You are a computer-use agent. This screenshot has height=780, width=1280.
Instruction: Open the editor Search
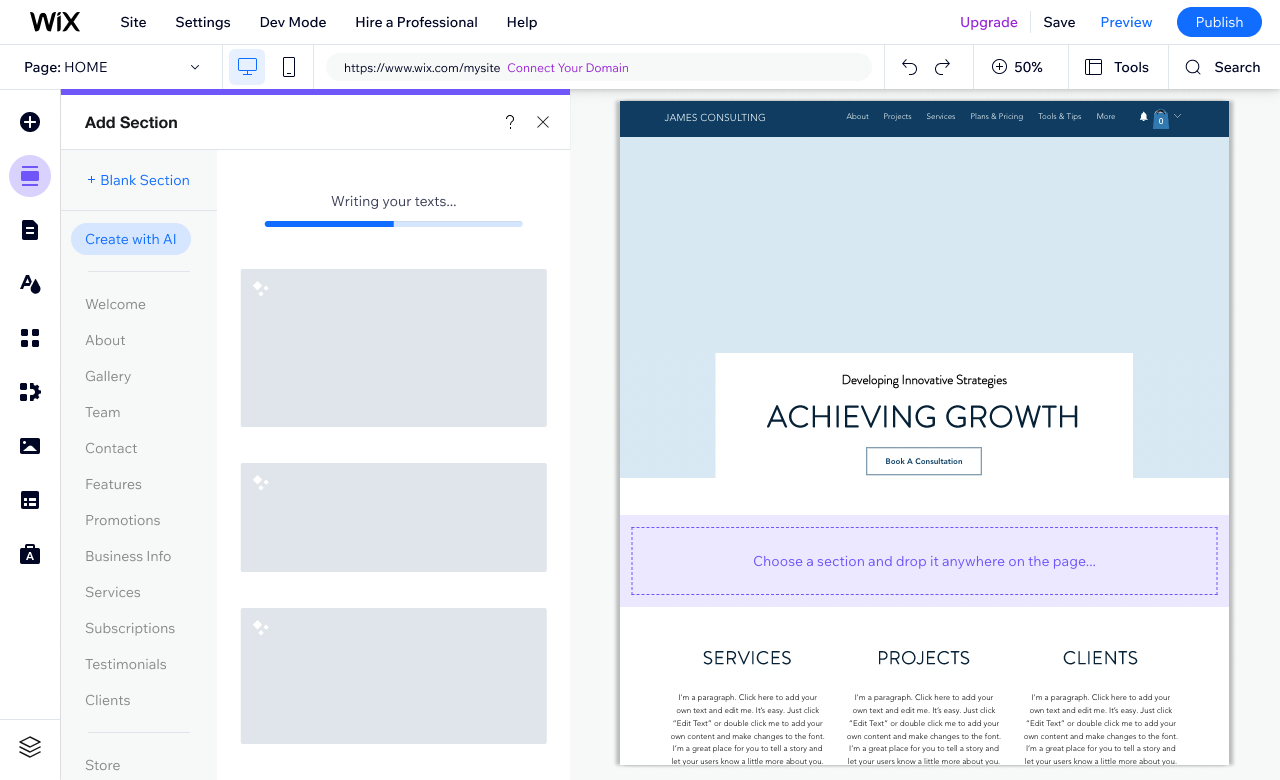point(1222,67)
